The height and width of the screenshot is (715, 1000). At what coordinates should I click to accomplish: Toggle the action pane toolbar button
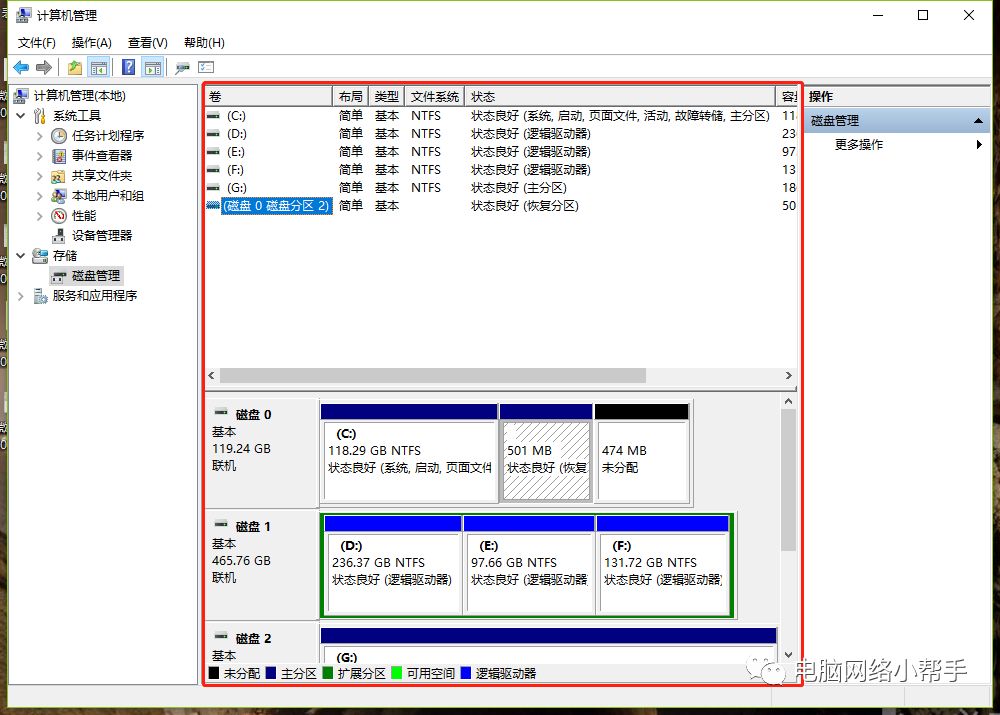tap(152, 67)
